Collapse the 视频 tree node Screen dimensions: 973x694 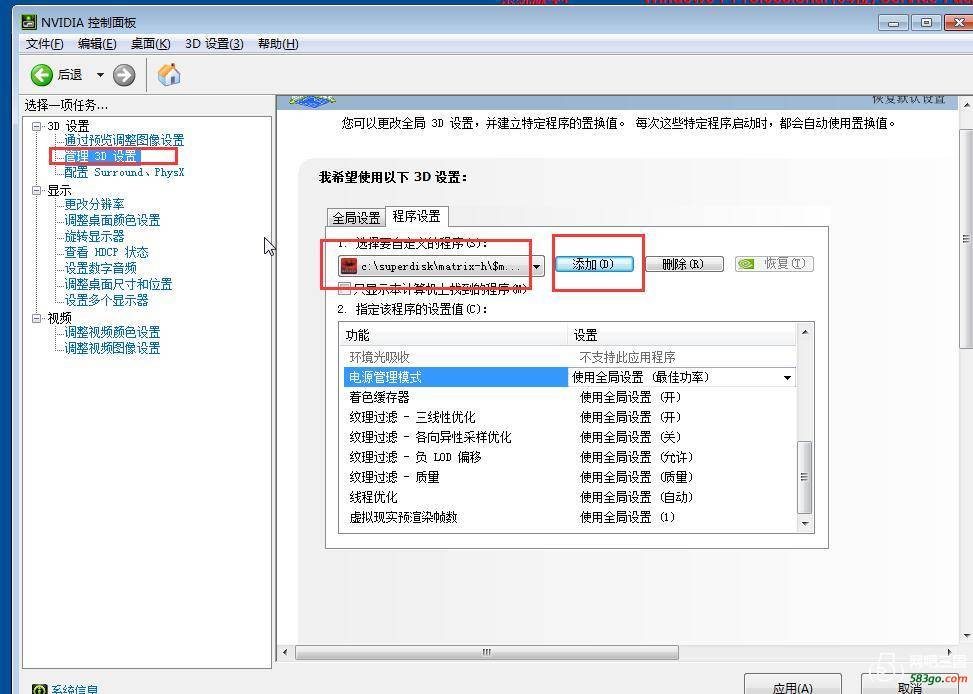pyautogui.click(x=37, y=318)
